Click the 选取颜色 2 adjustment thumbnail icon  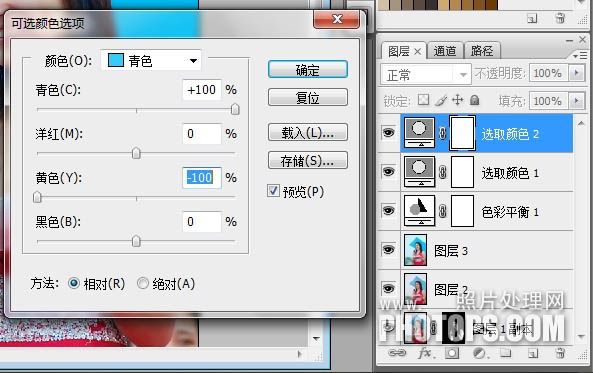point(419,132)
